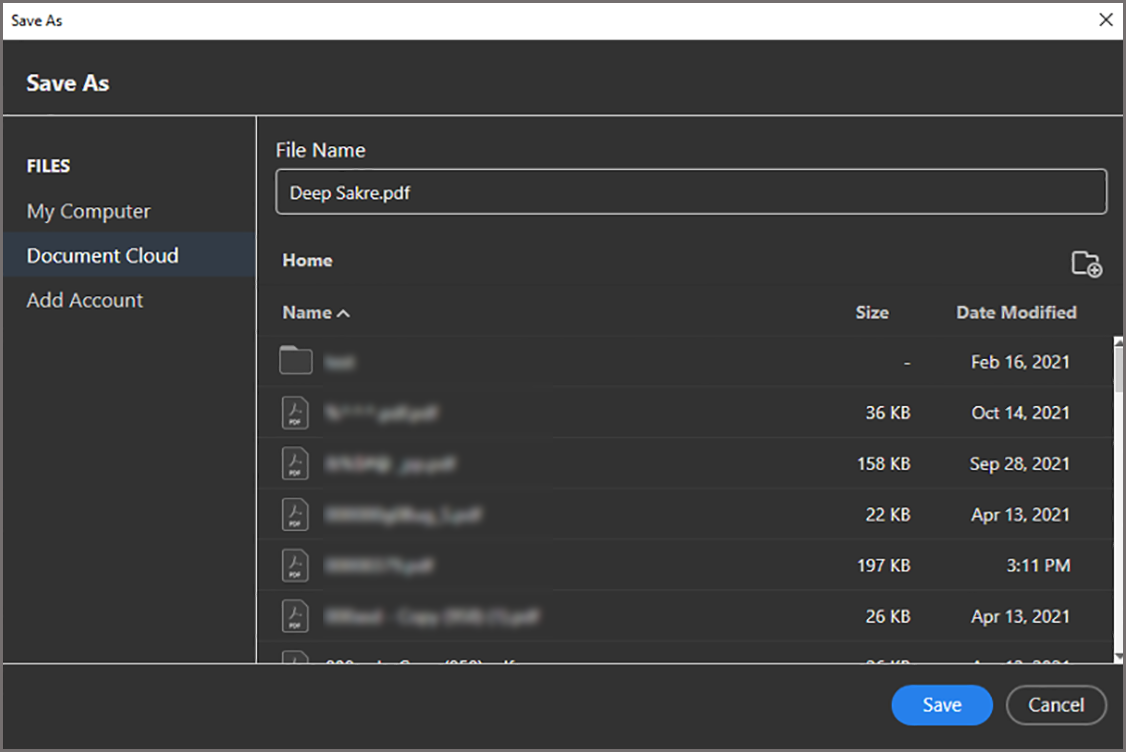Click the File Name text field
The width and height of the screenshot is (1126, 752).
tap(690, 193)
